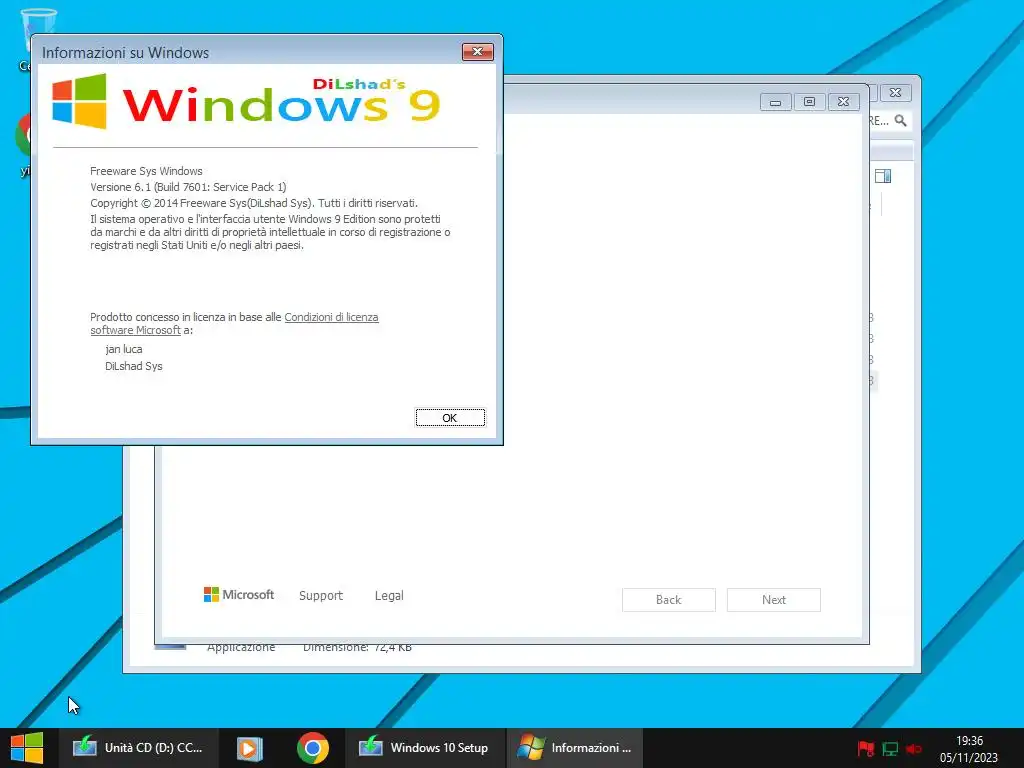Close the Explorer window behind Setup
The width and height of the screenshot is (1024, 768).
click(895, 93)
